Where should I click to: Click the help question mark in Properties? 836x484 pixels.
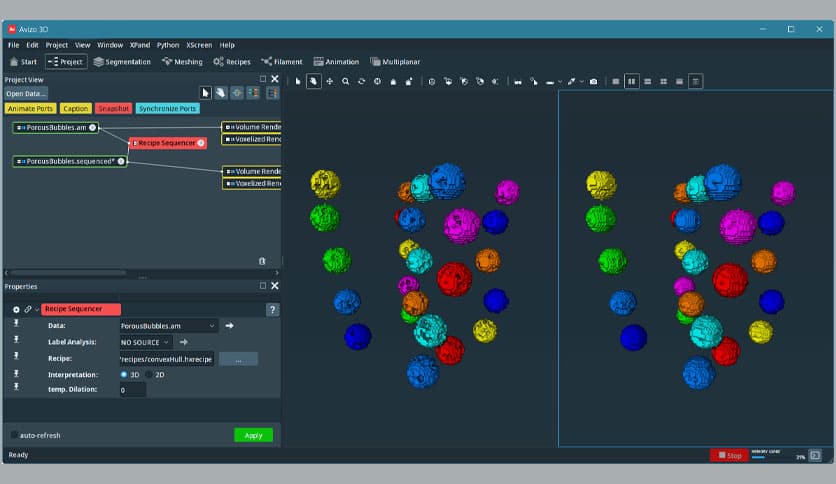click(272, 310)
